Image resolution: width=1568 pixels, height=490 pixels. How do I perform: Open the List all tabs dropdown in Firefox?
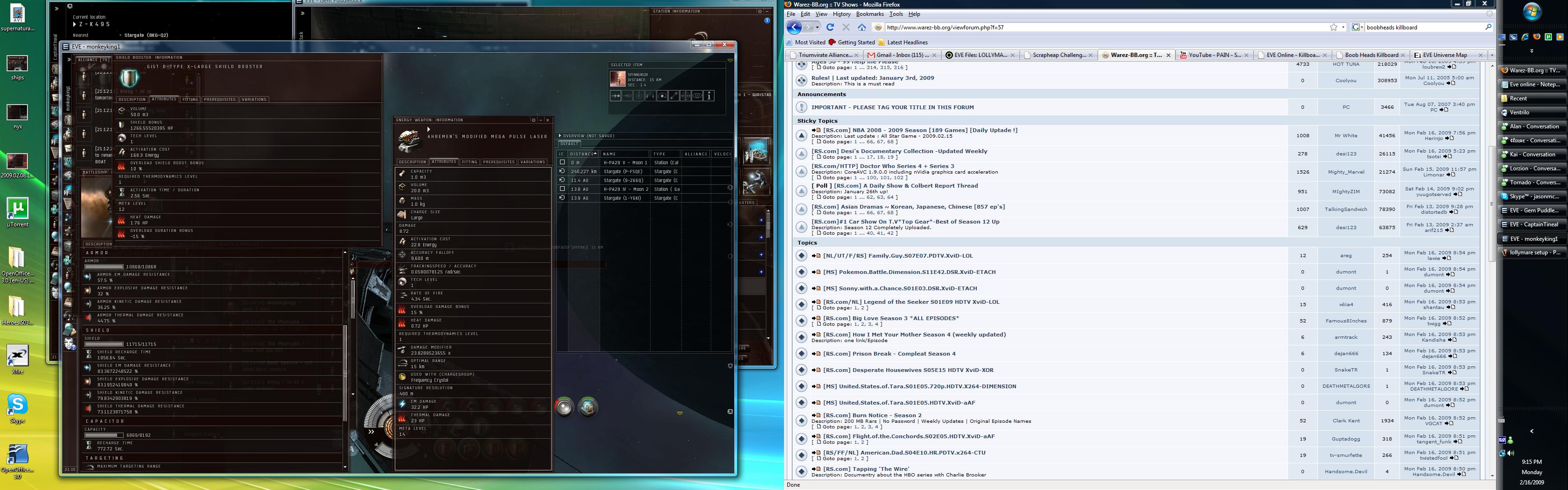pos(1491,55)
